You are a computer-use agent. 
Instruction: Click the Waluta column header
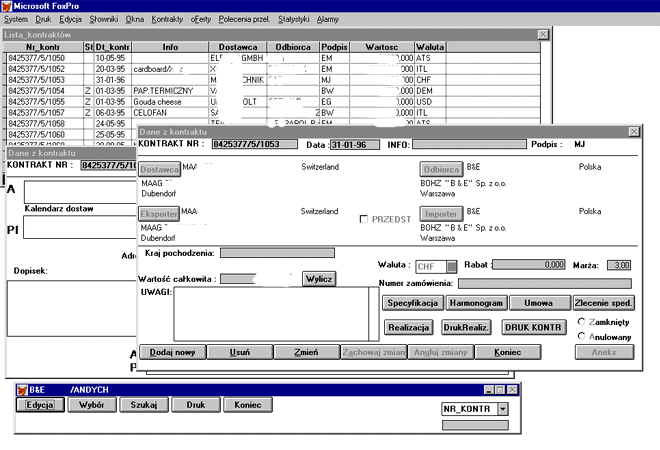[430, 47]
